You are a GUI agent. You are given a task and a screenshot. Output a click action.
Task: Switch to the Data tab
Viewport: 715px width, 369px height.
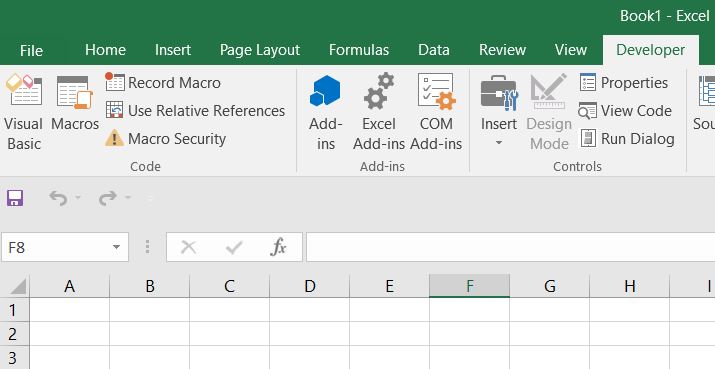pos(434,50)
